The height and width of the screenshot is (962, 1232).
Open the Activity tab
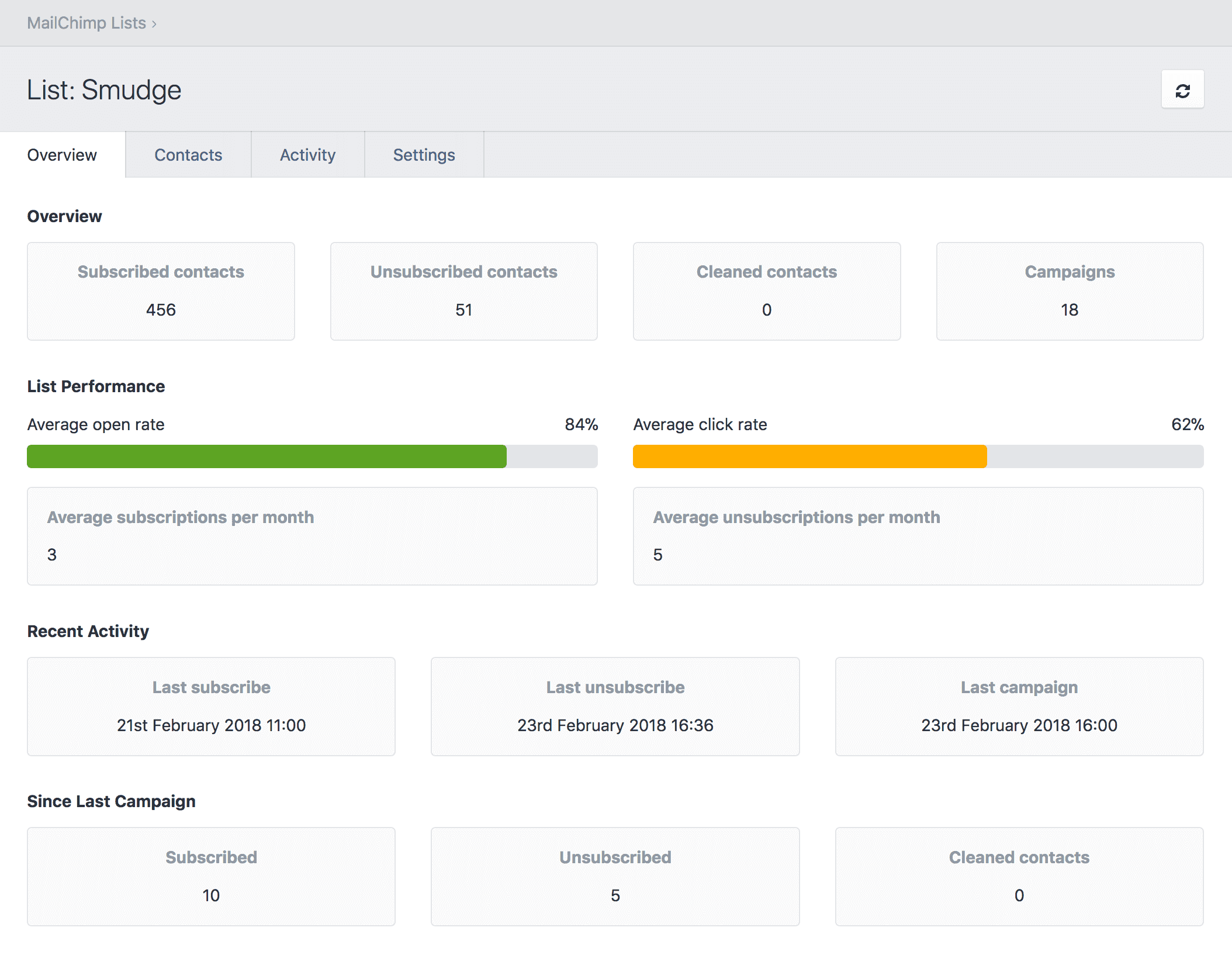307,155
